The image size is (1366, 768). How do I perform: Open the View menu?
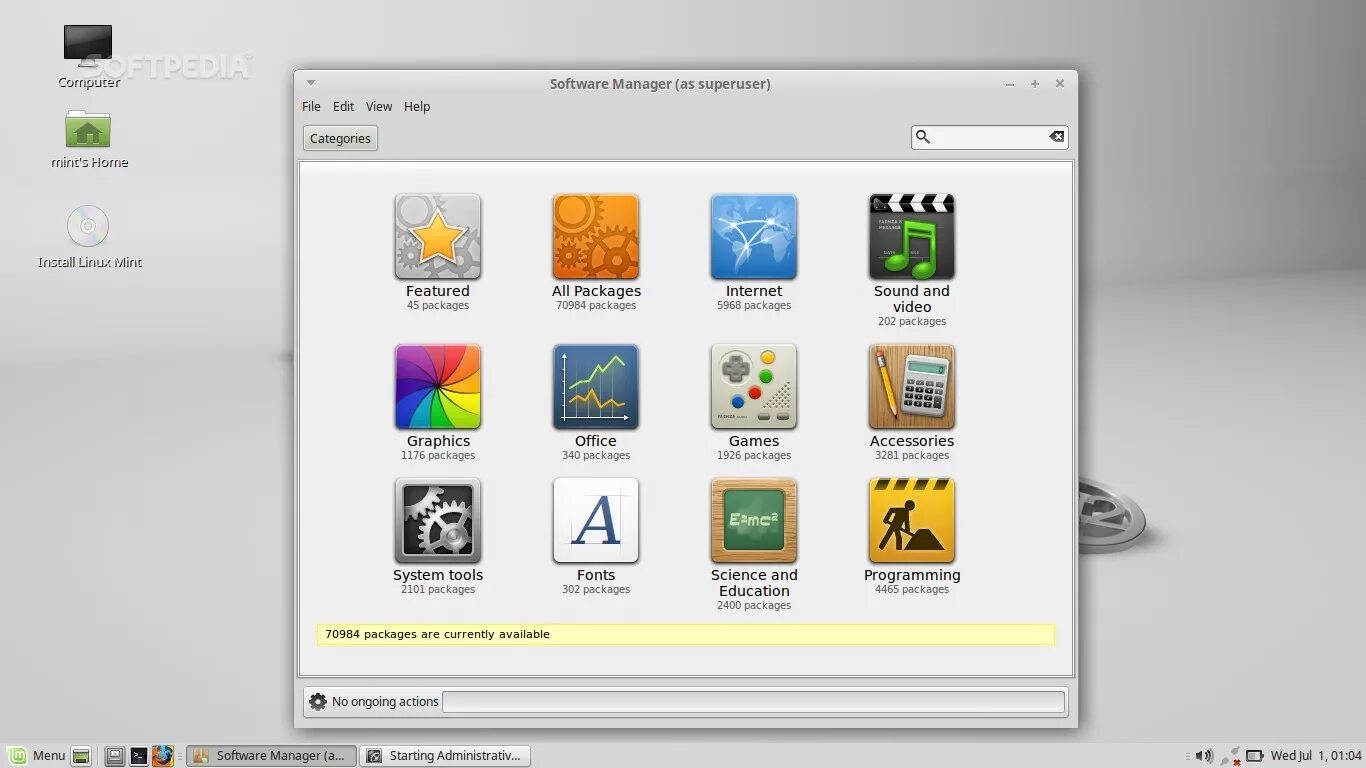379,107
